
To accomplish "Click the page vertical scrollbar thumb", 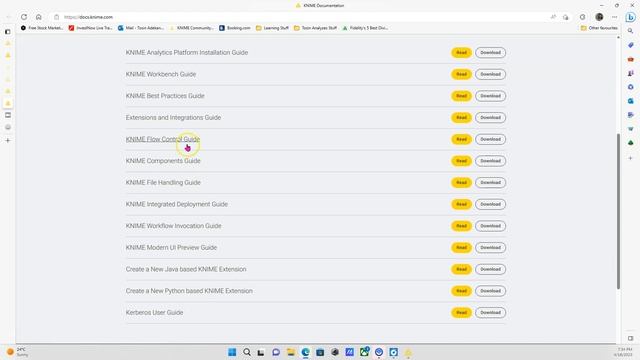I will click(x=618, y=211).
